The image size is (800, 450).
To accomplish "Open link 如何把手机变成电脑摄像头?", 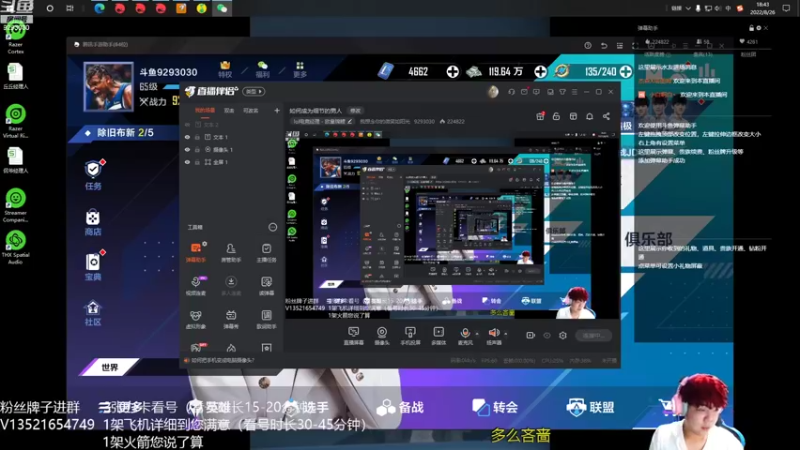I will (x=223, y=360).
